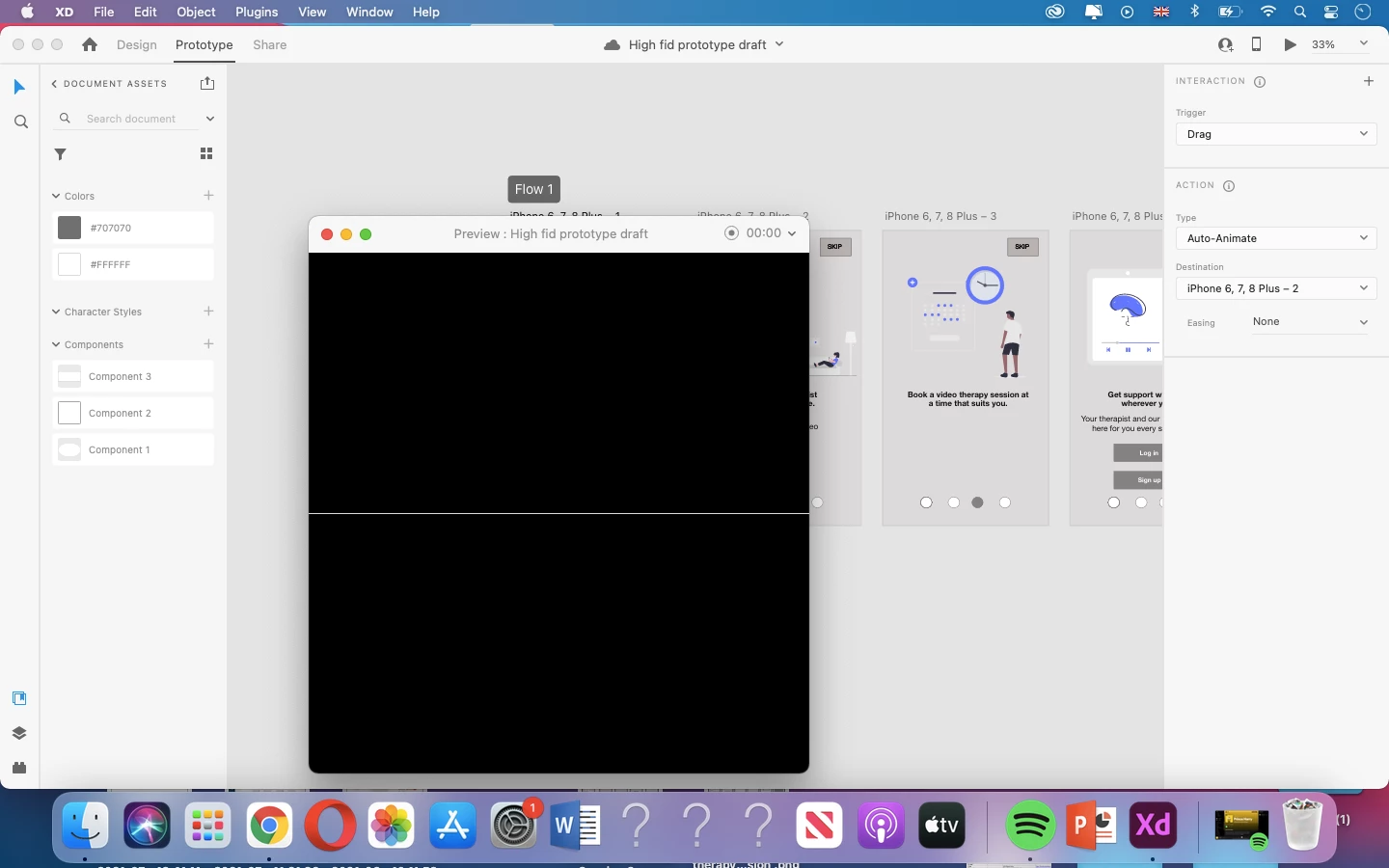Open the Trigger dropdown set to Drag
This screenshot has height=868, width=1389.
[1276, 134]
